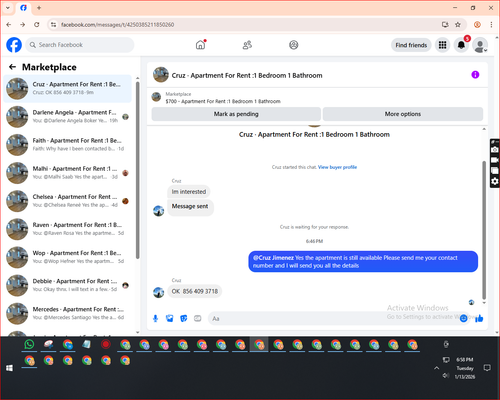Bookmark this page with the star icon

(x=458, y=24)
